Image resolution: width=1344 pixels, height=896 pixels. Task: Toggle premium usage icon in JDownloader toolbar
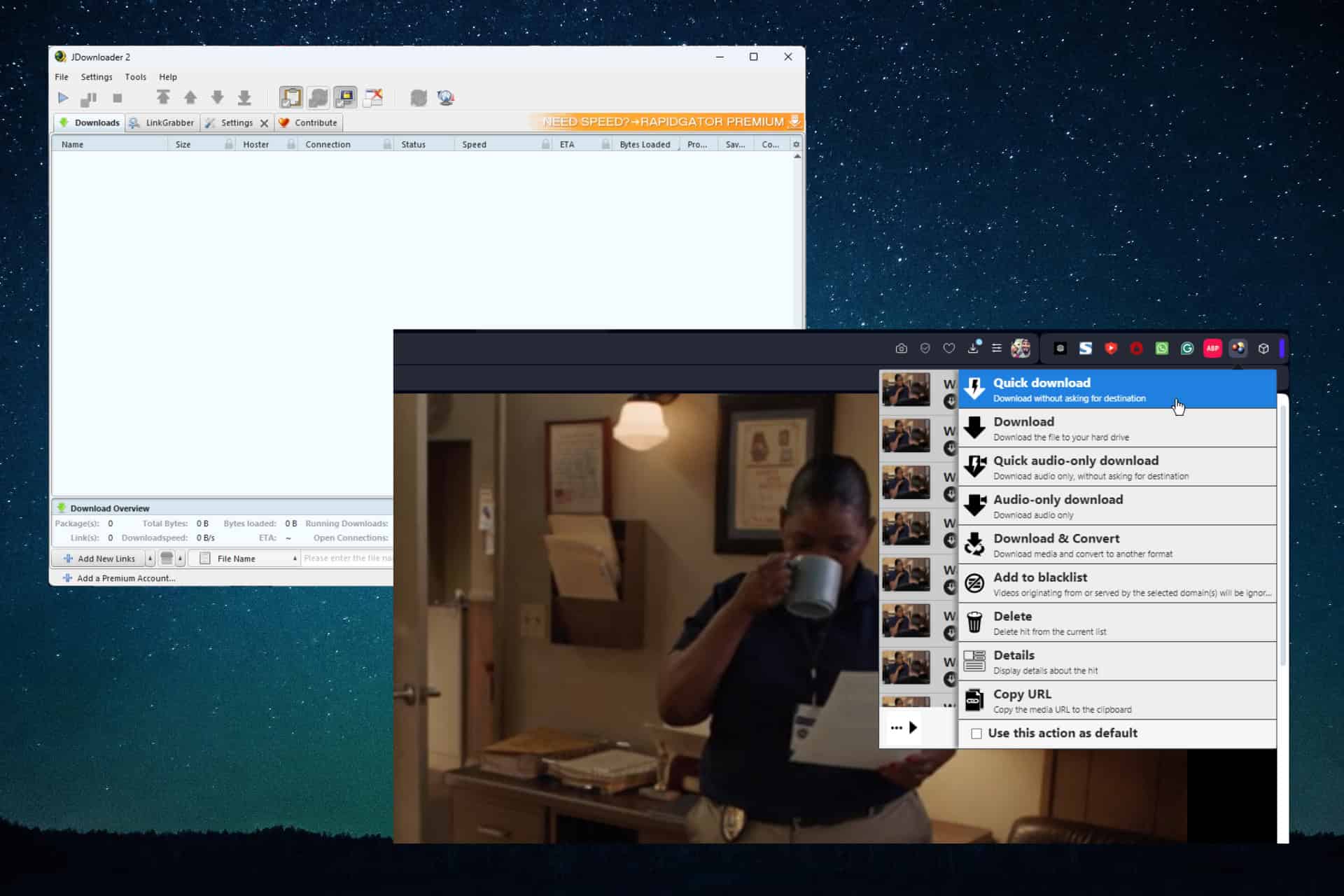[x=345, y=97]
